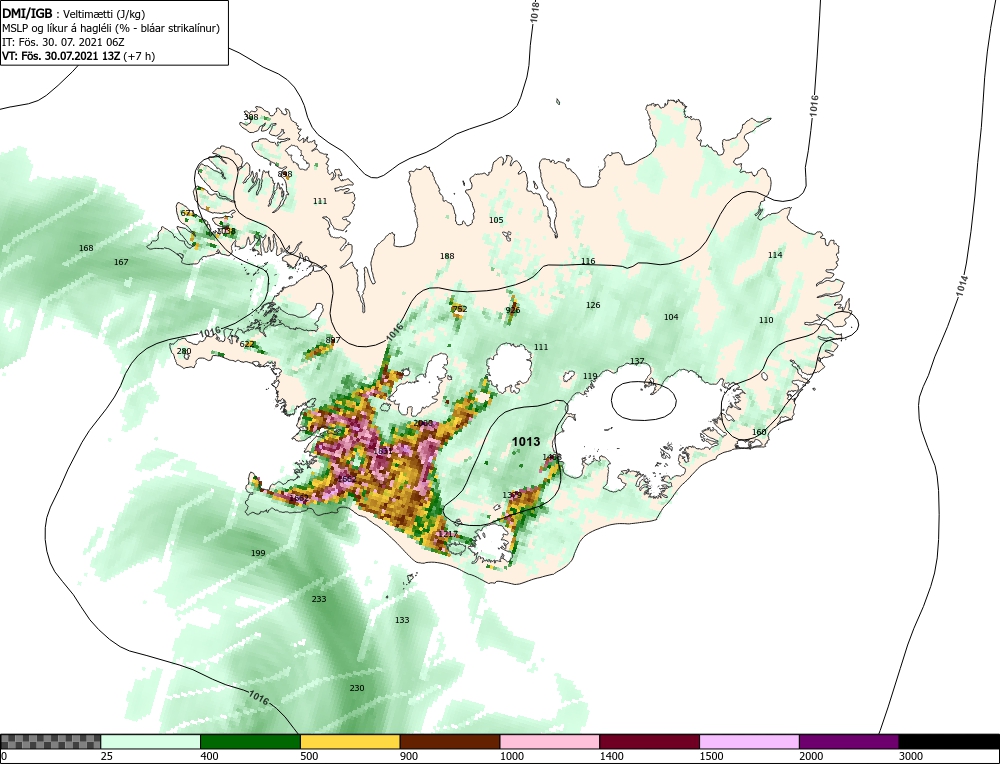Click the ocean value 168
Screen dimensions: 1000x764
click(85, 248)
